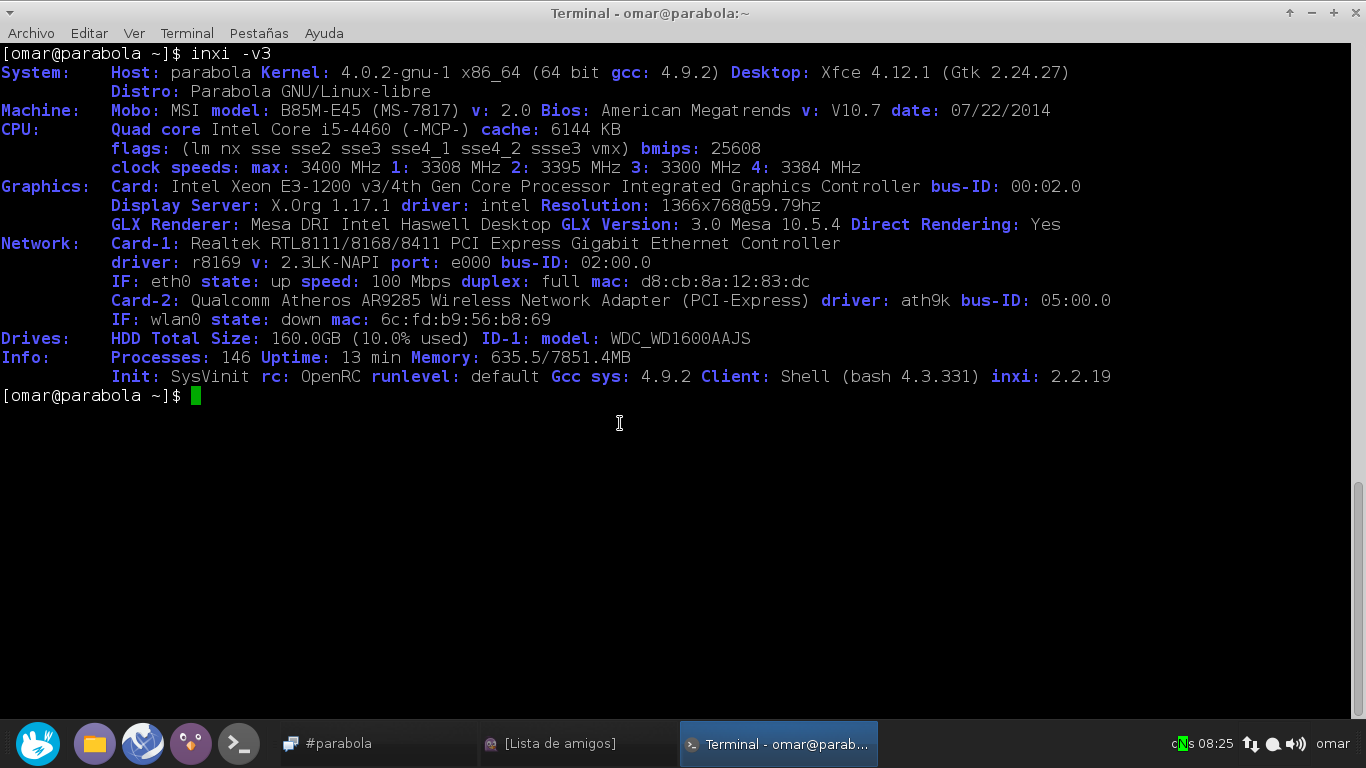Click the bmips value '25608'
Image resolution: width=1366 pixels, height=768 pixels.
coord(736,149)
